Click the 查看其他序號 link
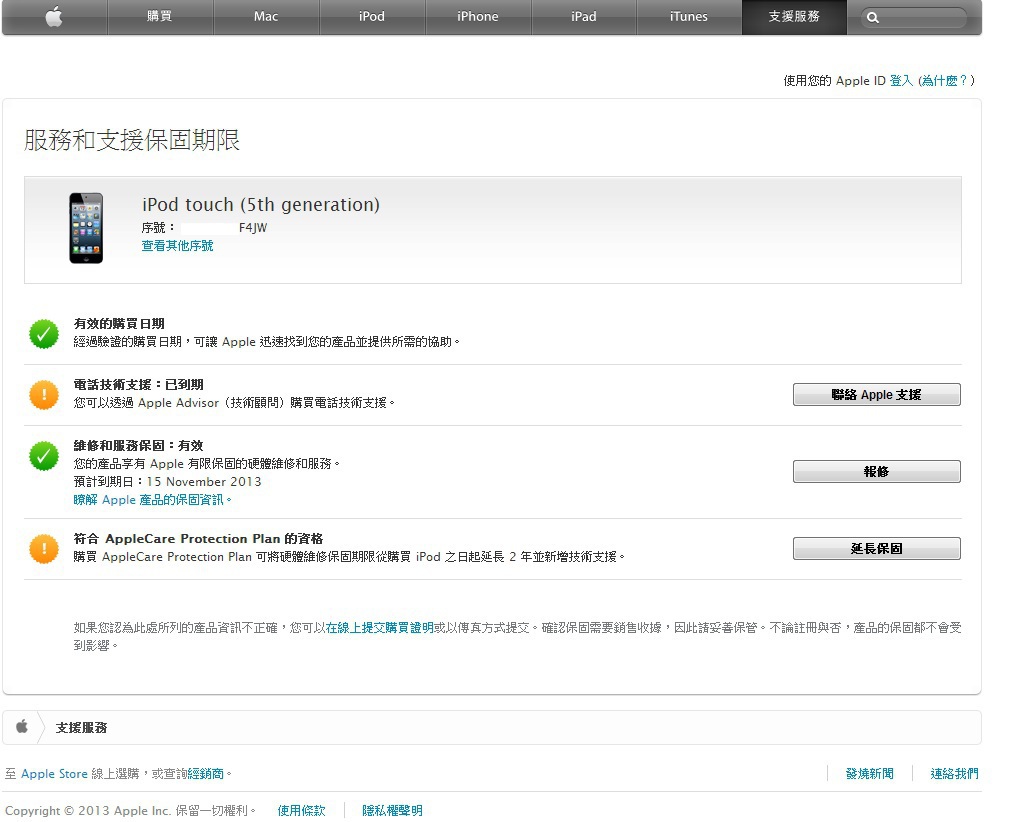 (177, 246)
